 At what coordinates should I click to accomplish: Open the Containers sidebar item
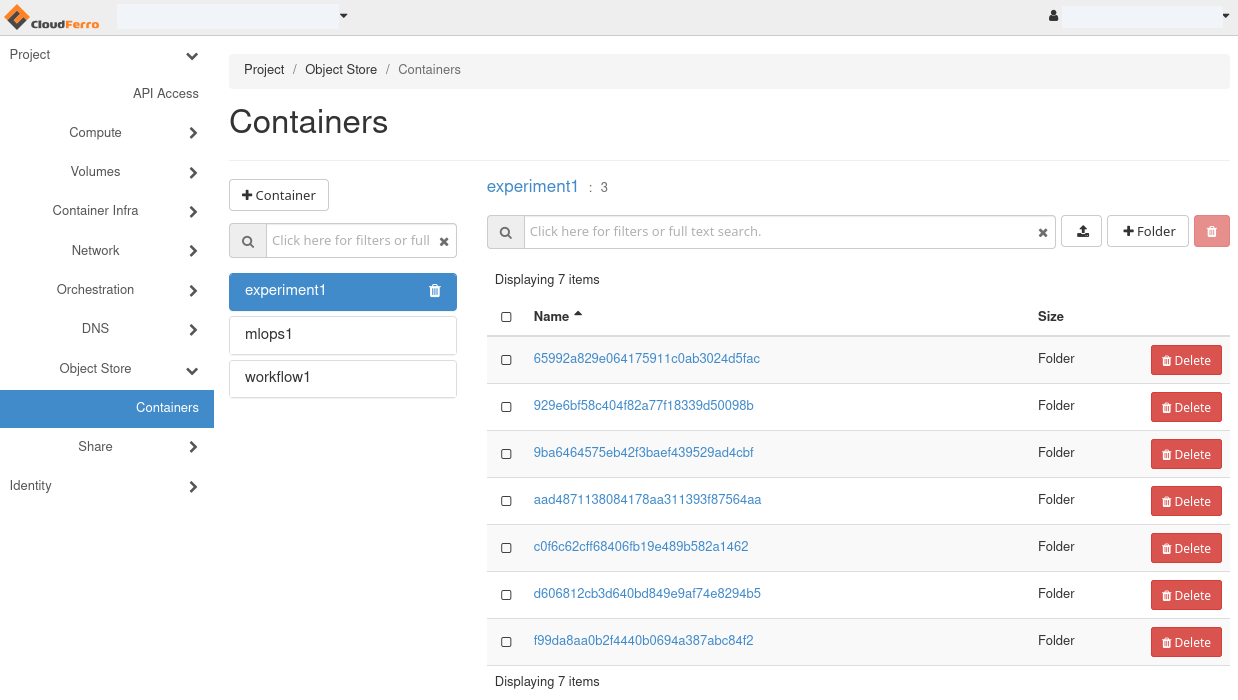click(107, 408)
